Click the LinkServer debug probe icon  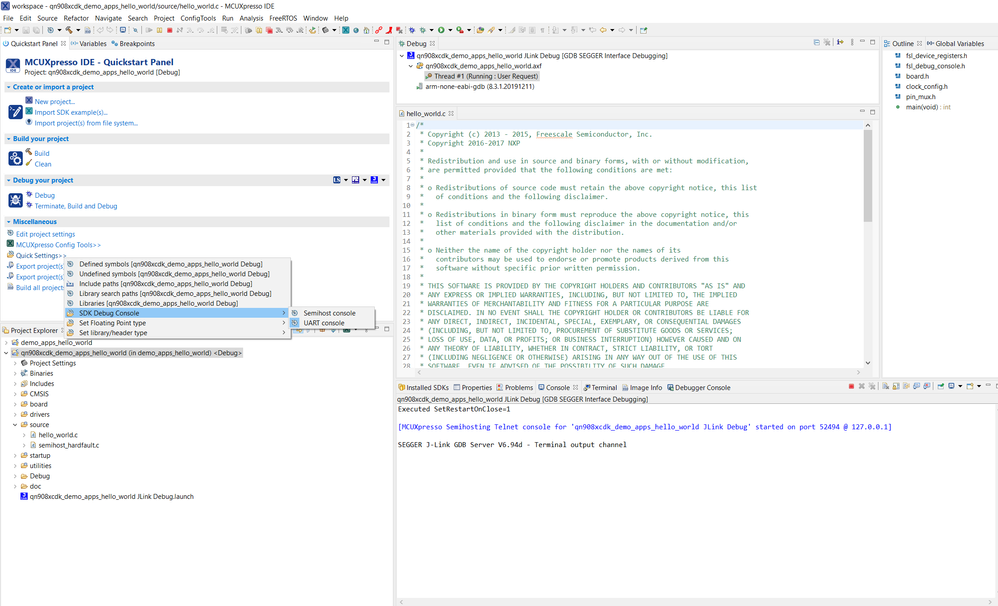[337, 180]
